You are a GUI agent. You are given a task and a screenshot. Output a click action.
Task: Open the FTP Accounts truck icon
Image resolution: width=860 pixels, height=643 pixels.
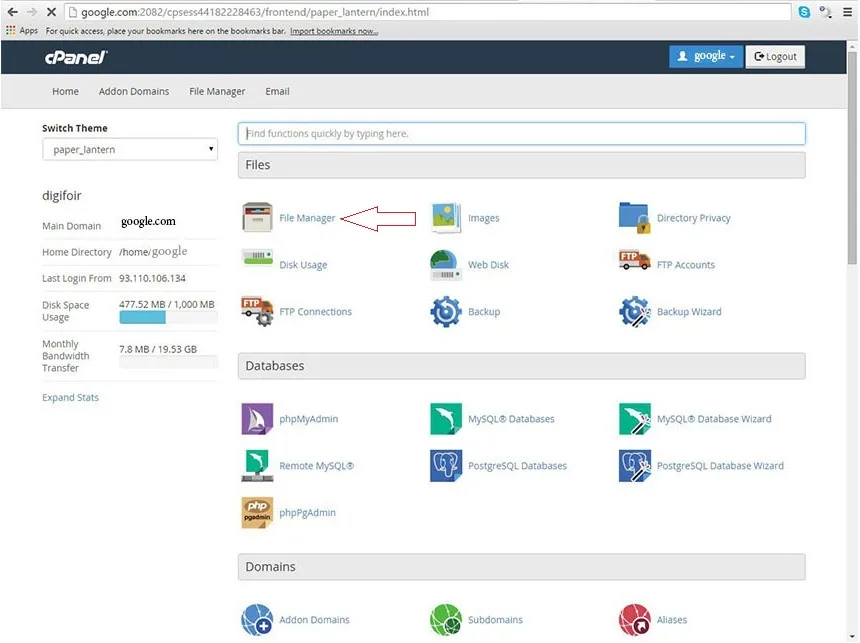coord(635,261)
